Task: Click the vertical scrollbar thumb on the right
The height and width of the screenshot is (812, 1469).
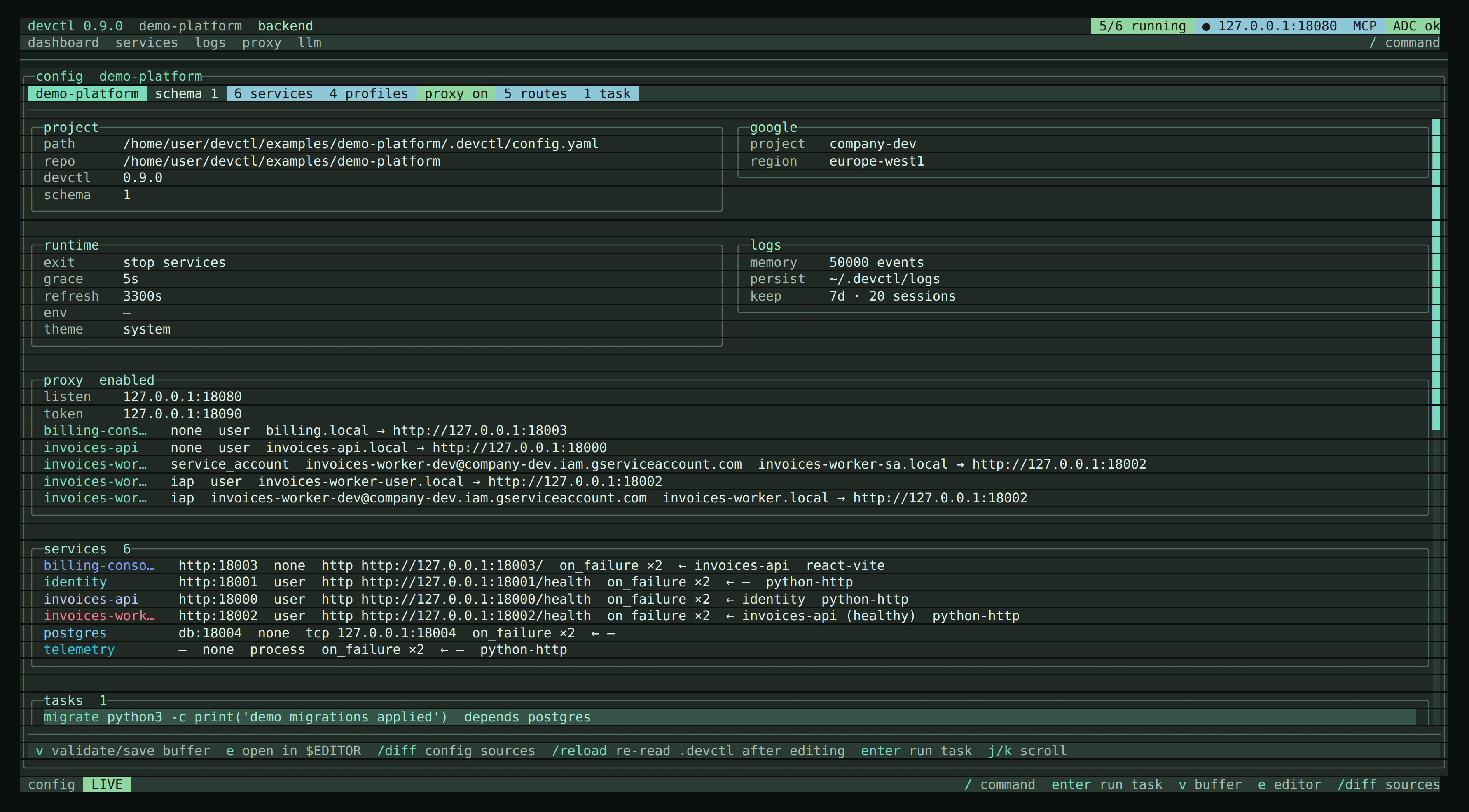Action: click(1436, 275)
